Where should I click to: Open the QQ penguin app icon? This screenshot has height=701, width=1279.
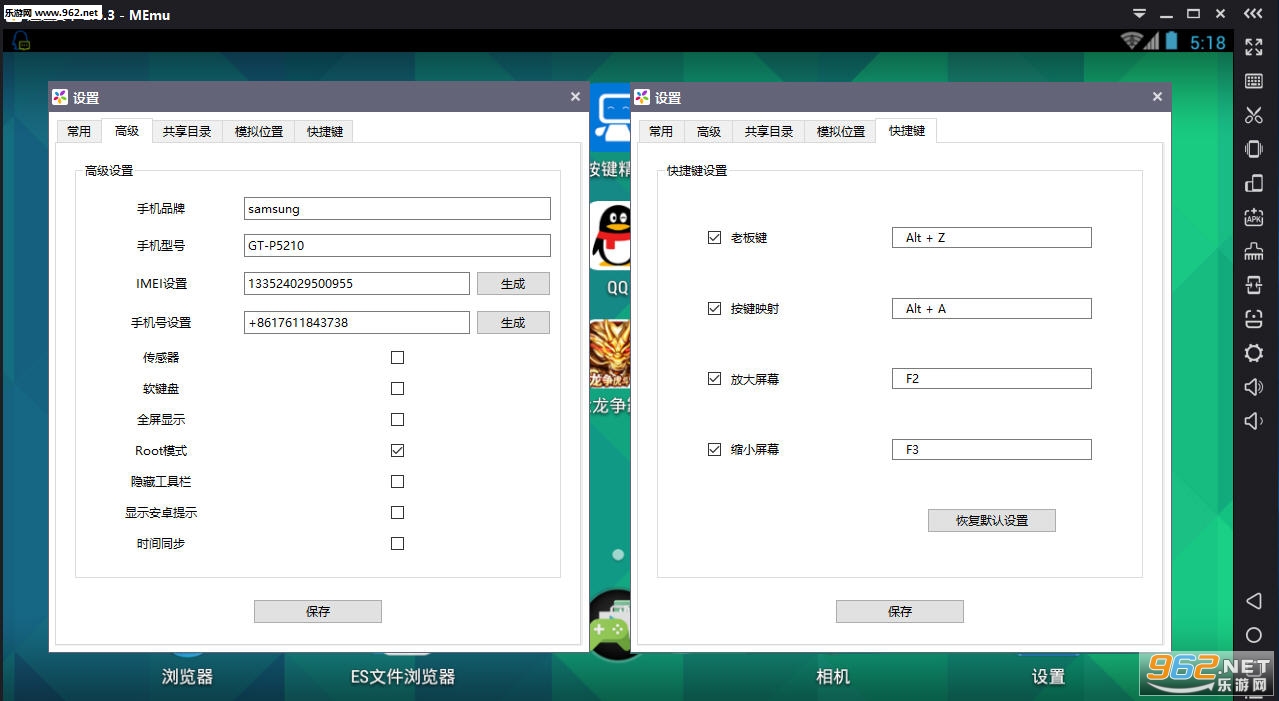[611, 236]
